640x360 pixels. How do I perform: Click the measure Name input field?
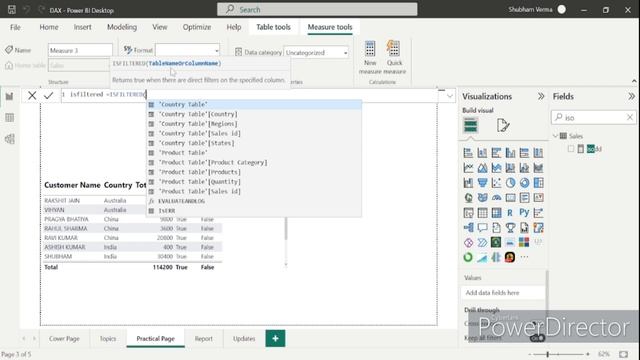tap(80, 50)
